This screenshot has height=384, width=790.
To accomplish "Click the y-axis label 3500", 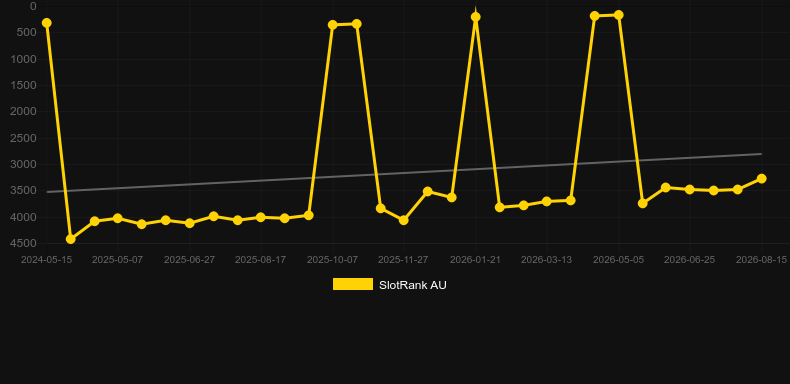I will coord(24,190).
